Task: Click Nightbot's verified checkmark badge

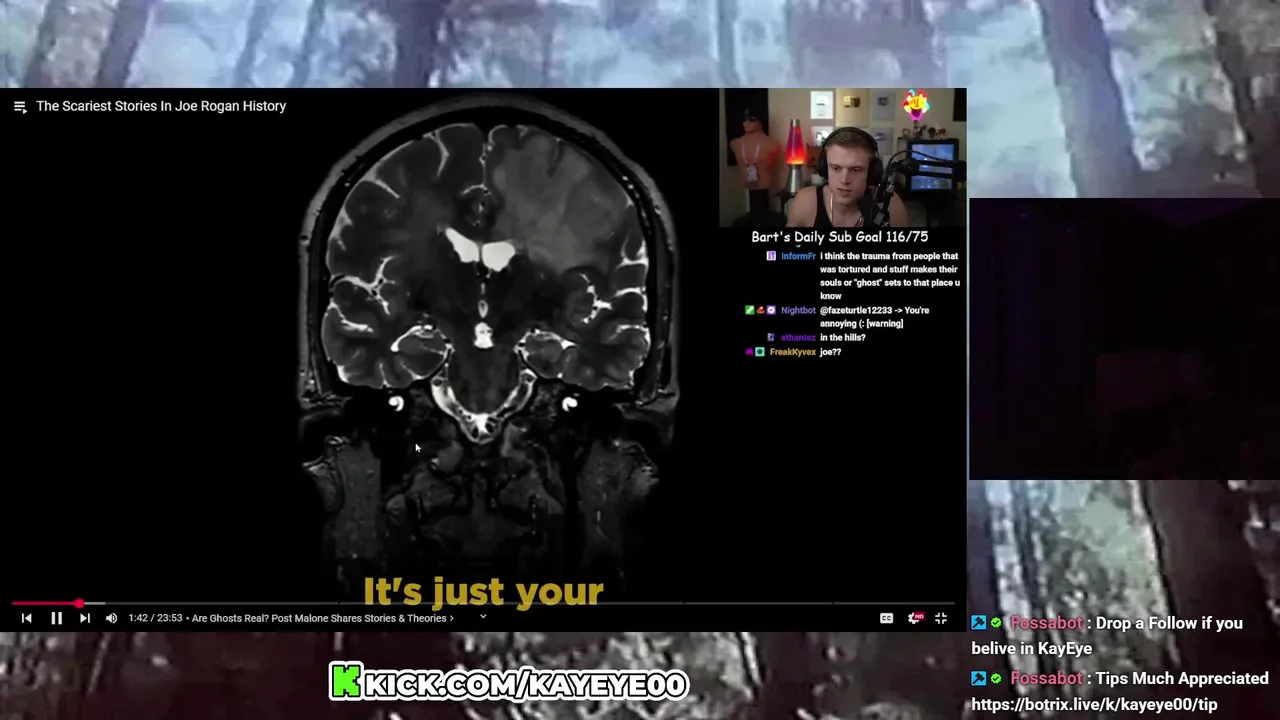Action: [x=771, y=311]
